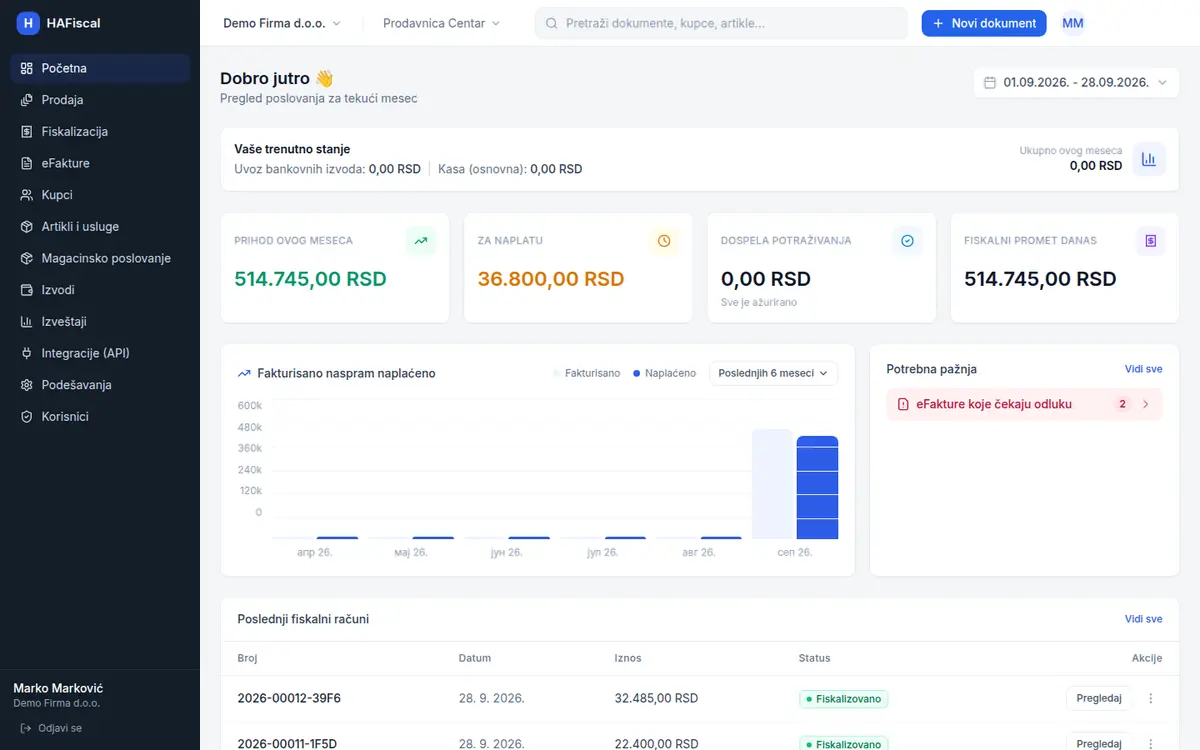1200x750 pixels.
Task: Focus the Pretraži dokumente search field
Action: [x=721, y=23]
